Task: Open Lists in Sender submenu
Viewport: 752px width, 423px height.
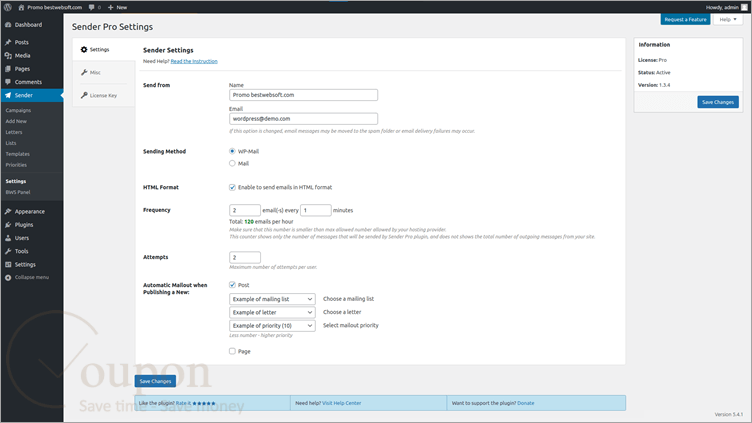Action: pyautogui.click(x=11, y=143)
